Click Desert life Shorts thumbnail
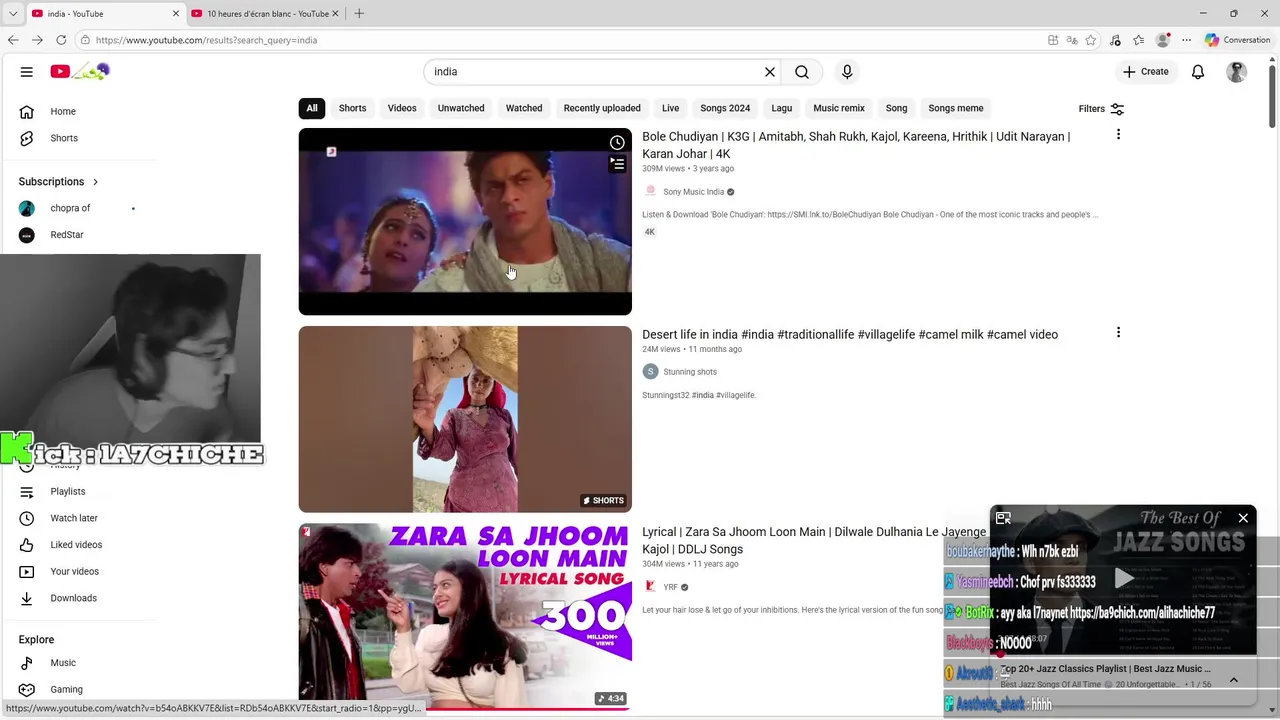The height and width of the screenshot is (720, 1280). pyautogui.click(x=465, y=419)
